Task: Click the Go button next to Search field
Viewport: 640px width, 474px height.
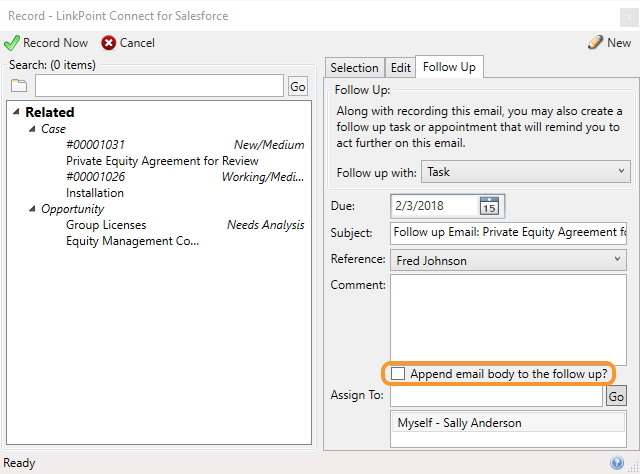Action: 298,86
